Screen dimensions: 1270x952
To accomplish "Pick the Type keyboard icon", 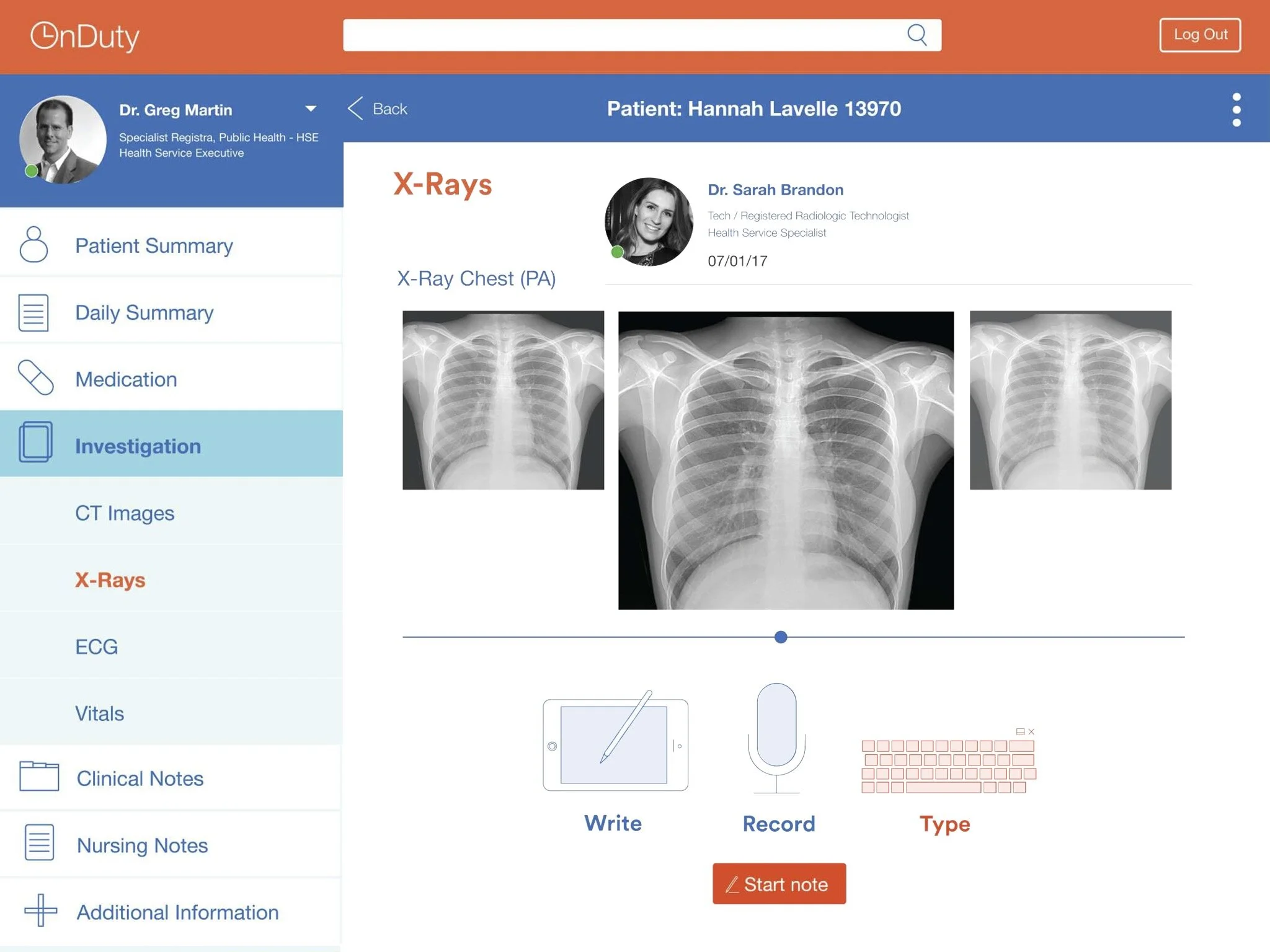I will click(x=948, y=766).
